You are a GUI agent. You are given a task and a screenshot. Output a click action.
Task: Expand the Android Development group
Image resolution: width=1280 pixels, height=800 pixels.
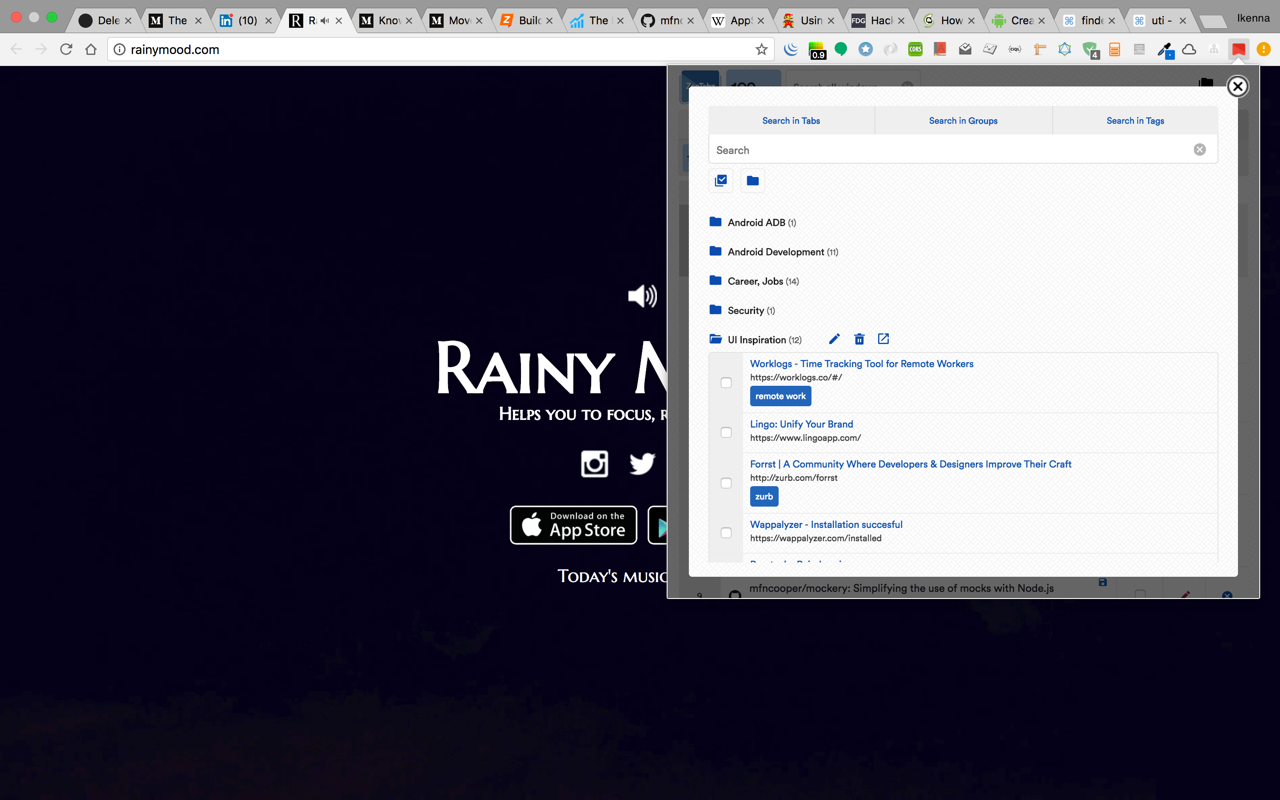coord(774,252)
